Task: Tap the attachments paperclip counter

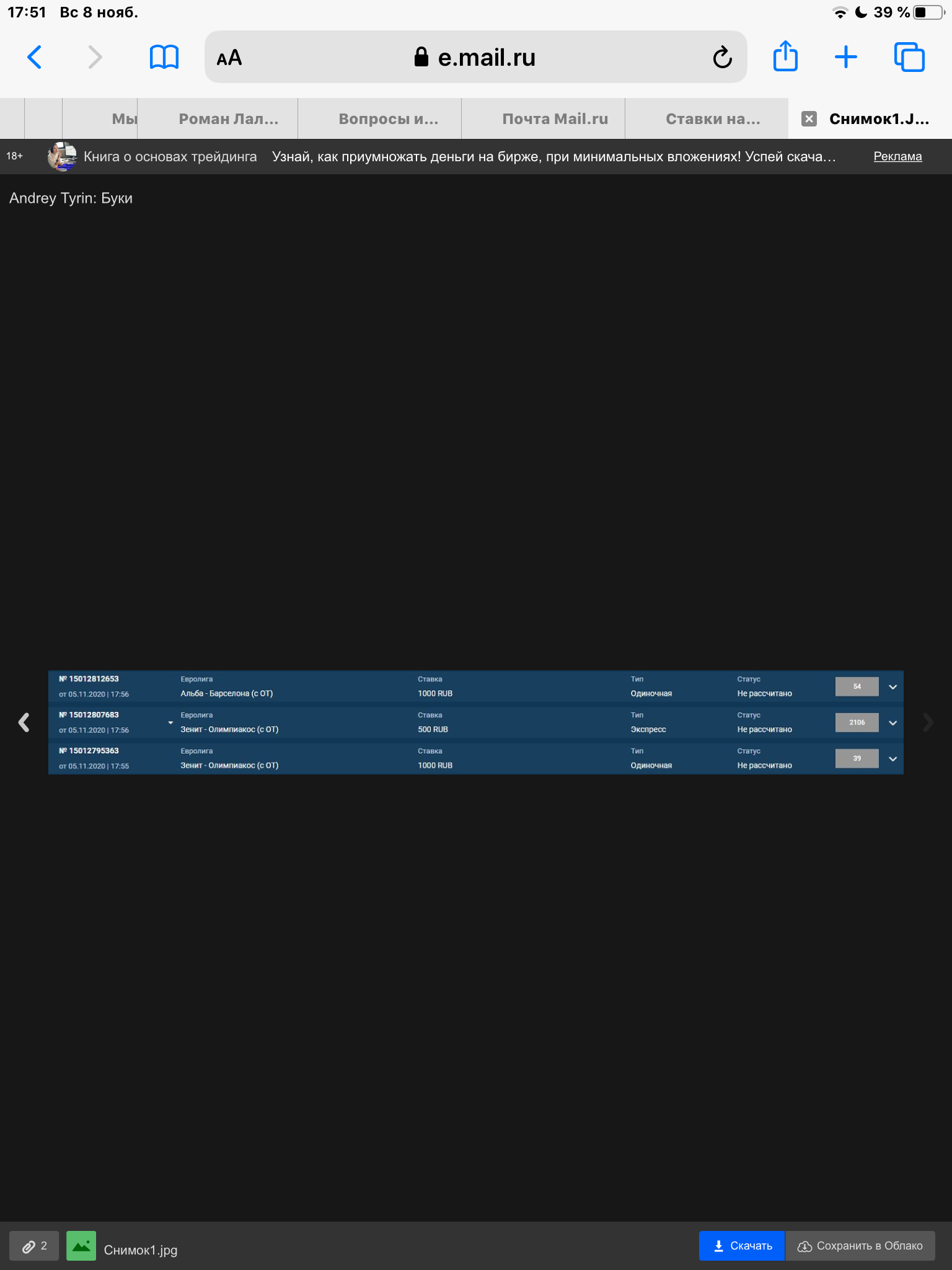Action: click(x=35, y=1246)
